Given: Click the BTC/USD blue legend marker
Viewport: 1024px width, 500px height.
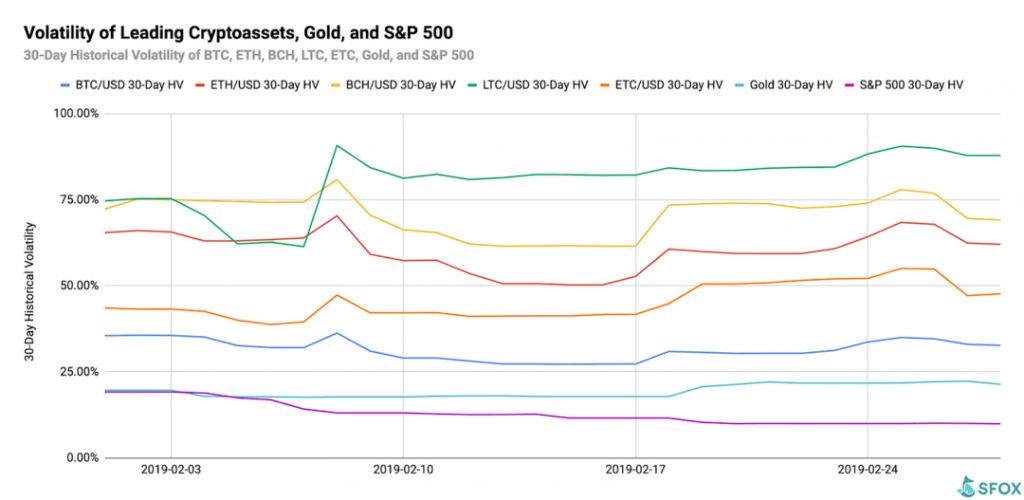Looking at the screenshot, I should tap(66, 86).
